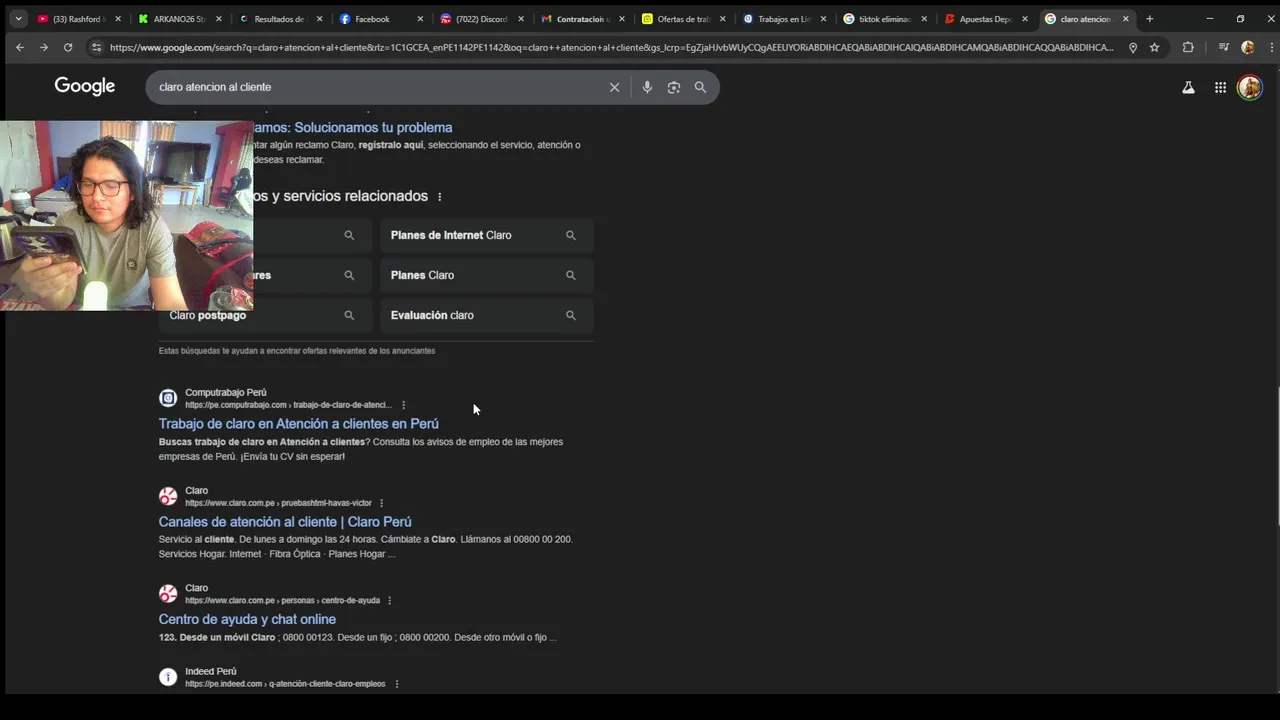The width and height of the screenshot is (1280, 720).
Task: Click magnifier icon on Planes de Internet Claro
Action: (571, 235)
